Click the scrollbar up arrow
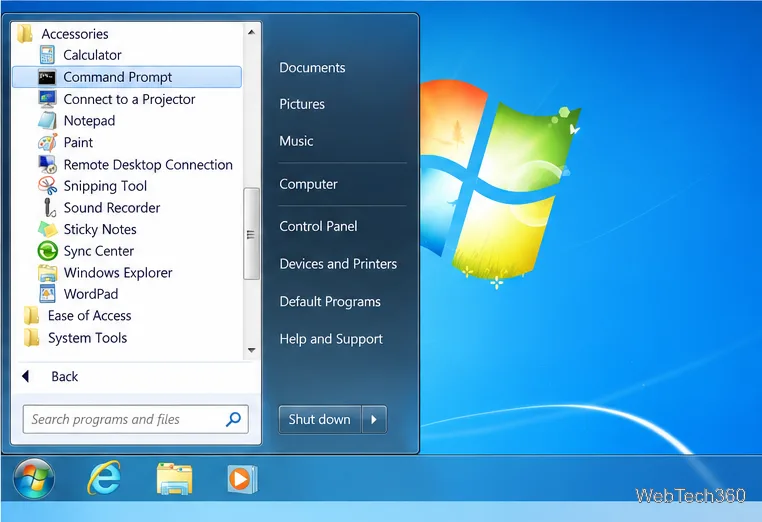This screenshot has width=762, height=522. coord(251,33)
